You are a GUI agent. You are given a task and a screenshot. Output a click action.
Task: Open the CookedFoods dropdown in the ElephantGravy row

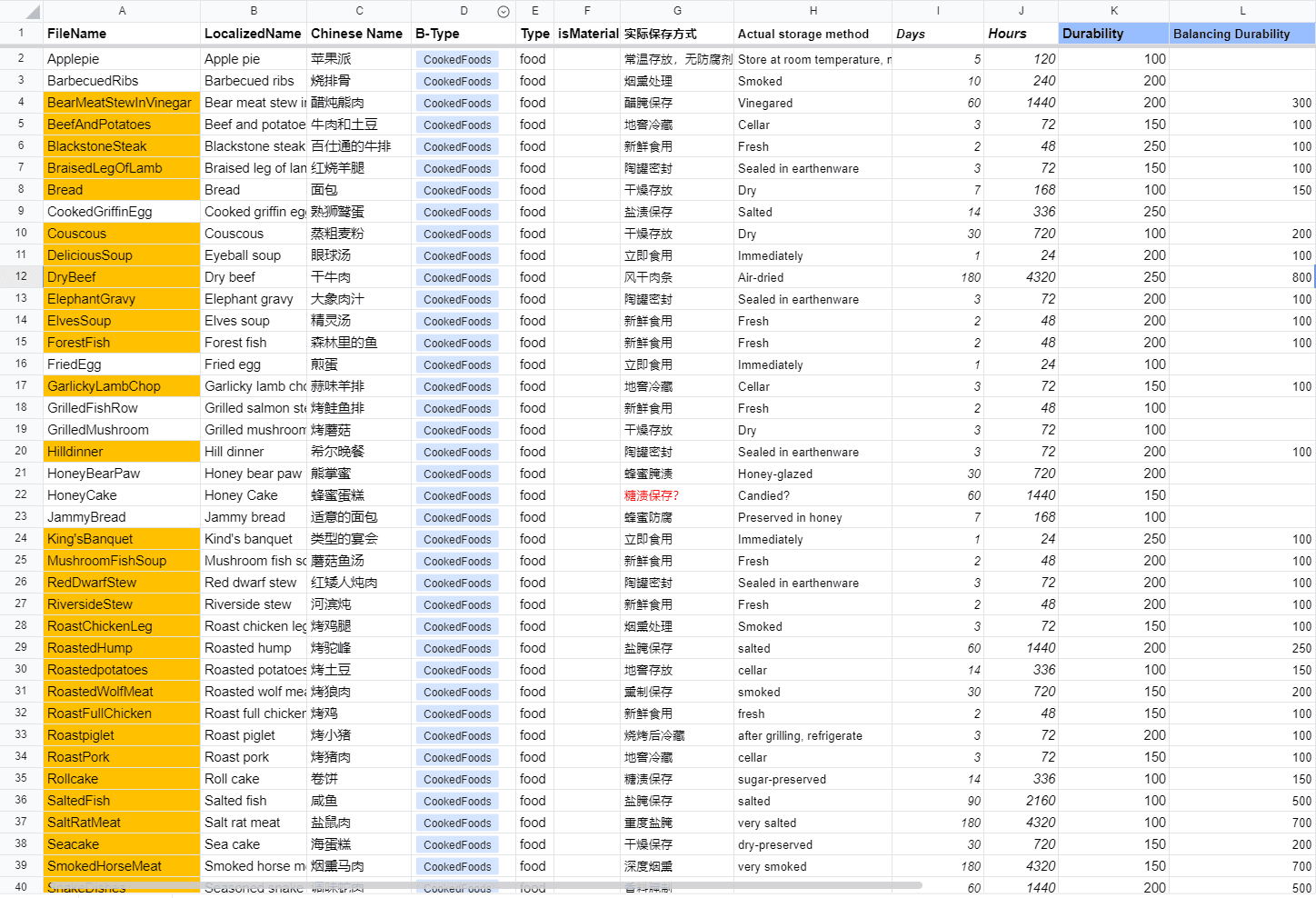pyautogui.click(x=457, y=299)
